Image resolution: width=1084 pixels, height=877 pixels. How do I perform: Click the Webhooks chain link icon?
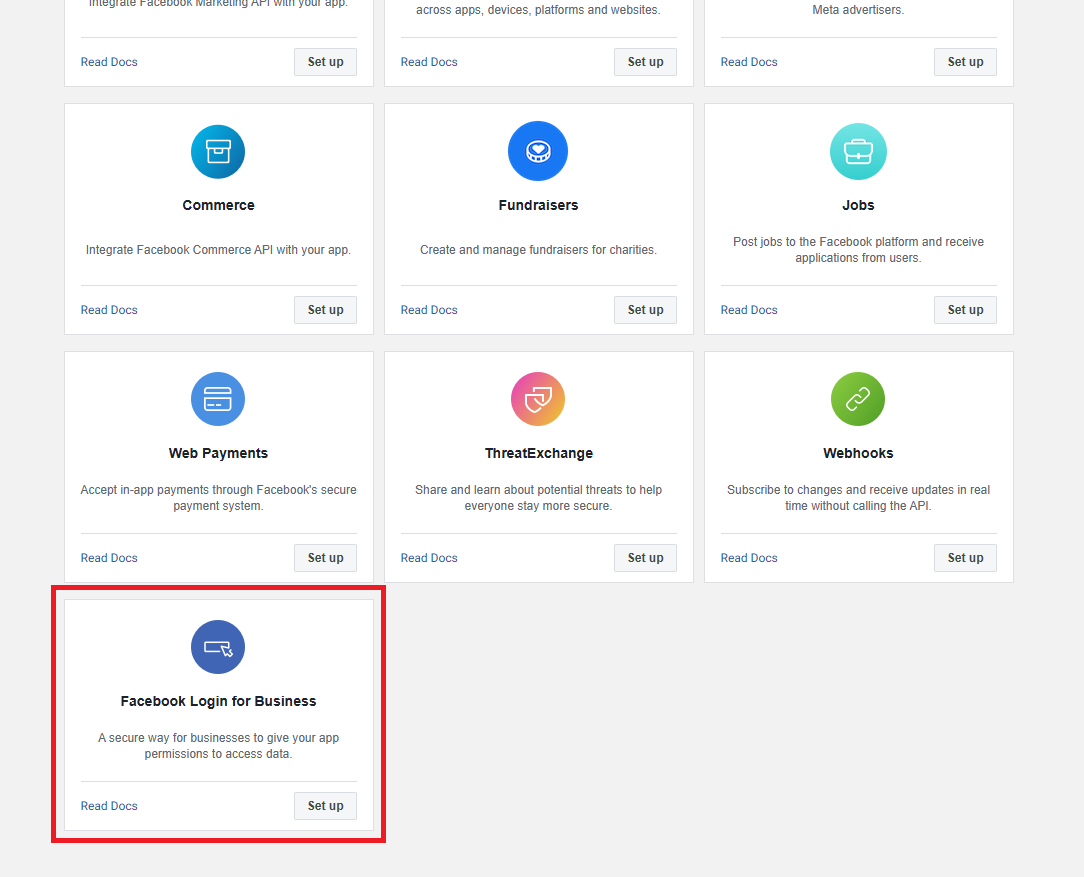(858, 399)
